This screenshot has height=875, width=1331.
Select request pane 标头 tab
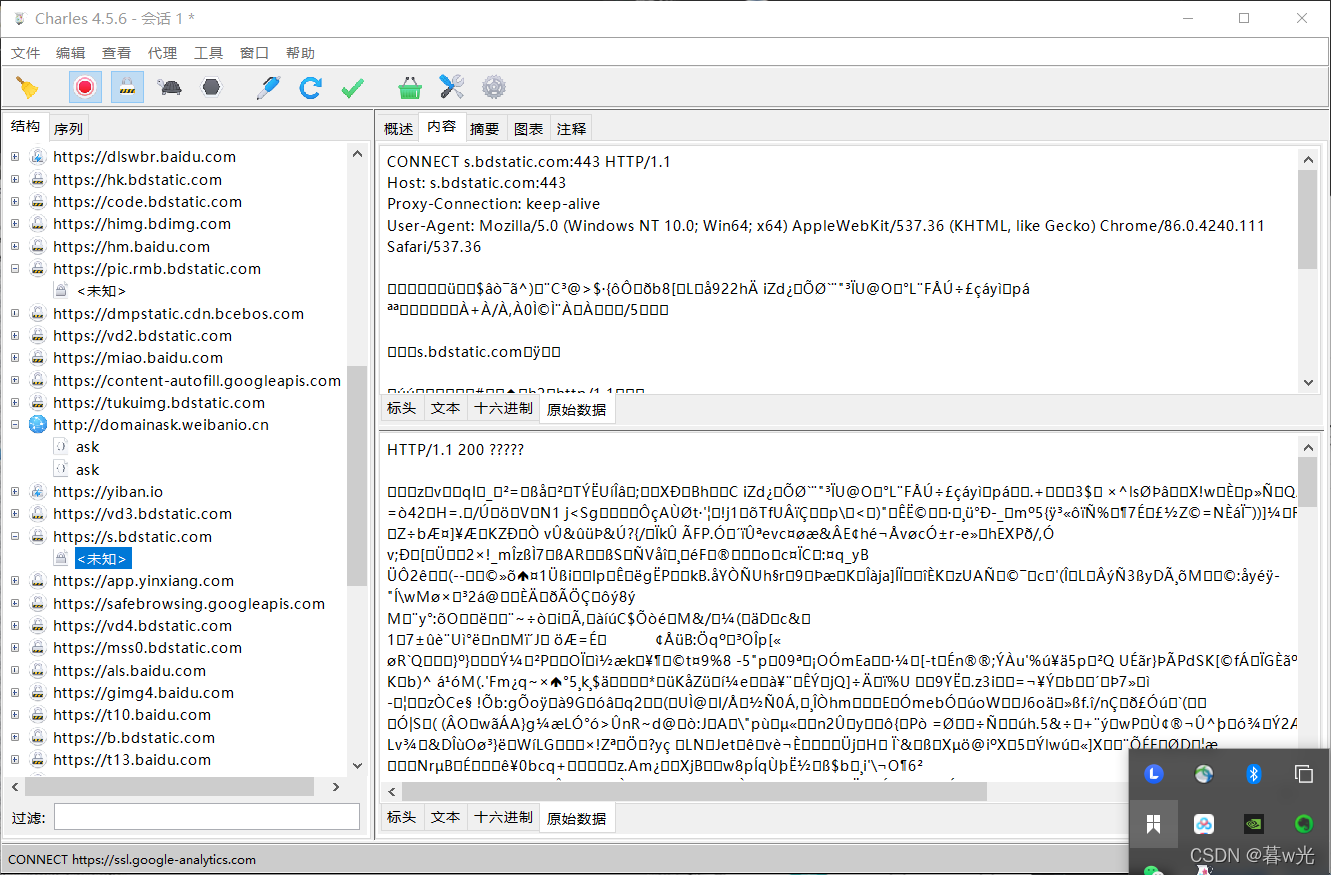pyautogui.click(x=401, y=408)
